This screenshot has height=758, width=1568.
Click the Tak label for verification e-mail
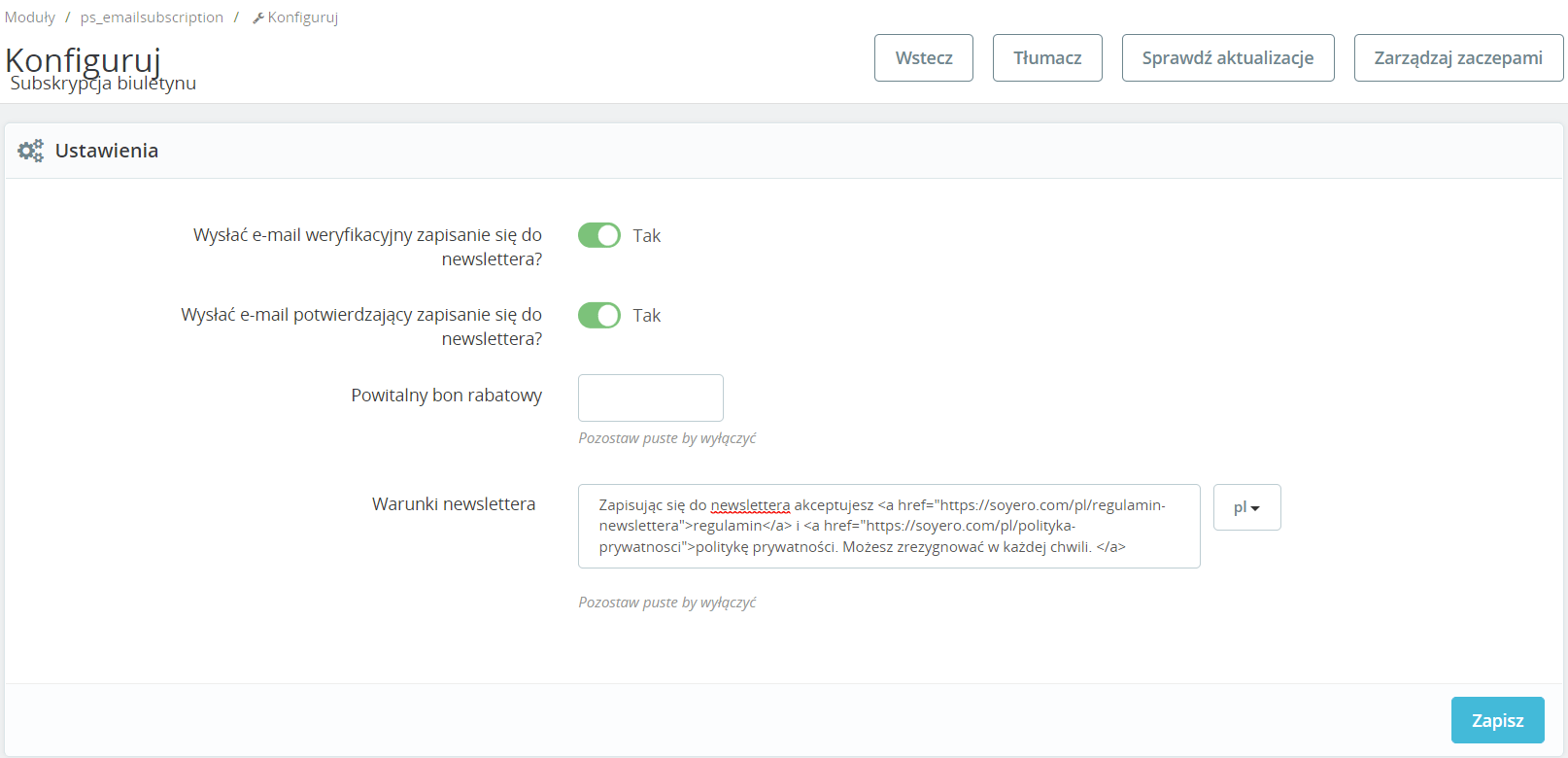pos(646,236)
